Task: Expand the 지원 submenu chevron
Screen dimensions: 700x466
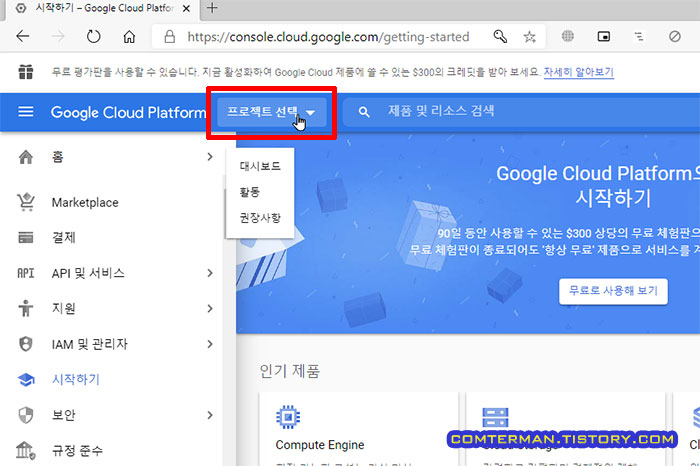Action: click(210, 308)
